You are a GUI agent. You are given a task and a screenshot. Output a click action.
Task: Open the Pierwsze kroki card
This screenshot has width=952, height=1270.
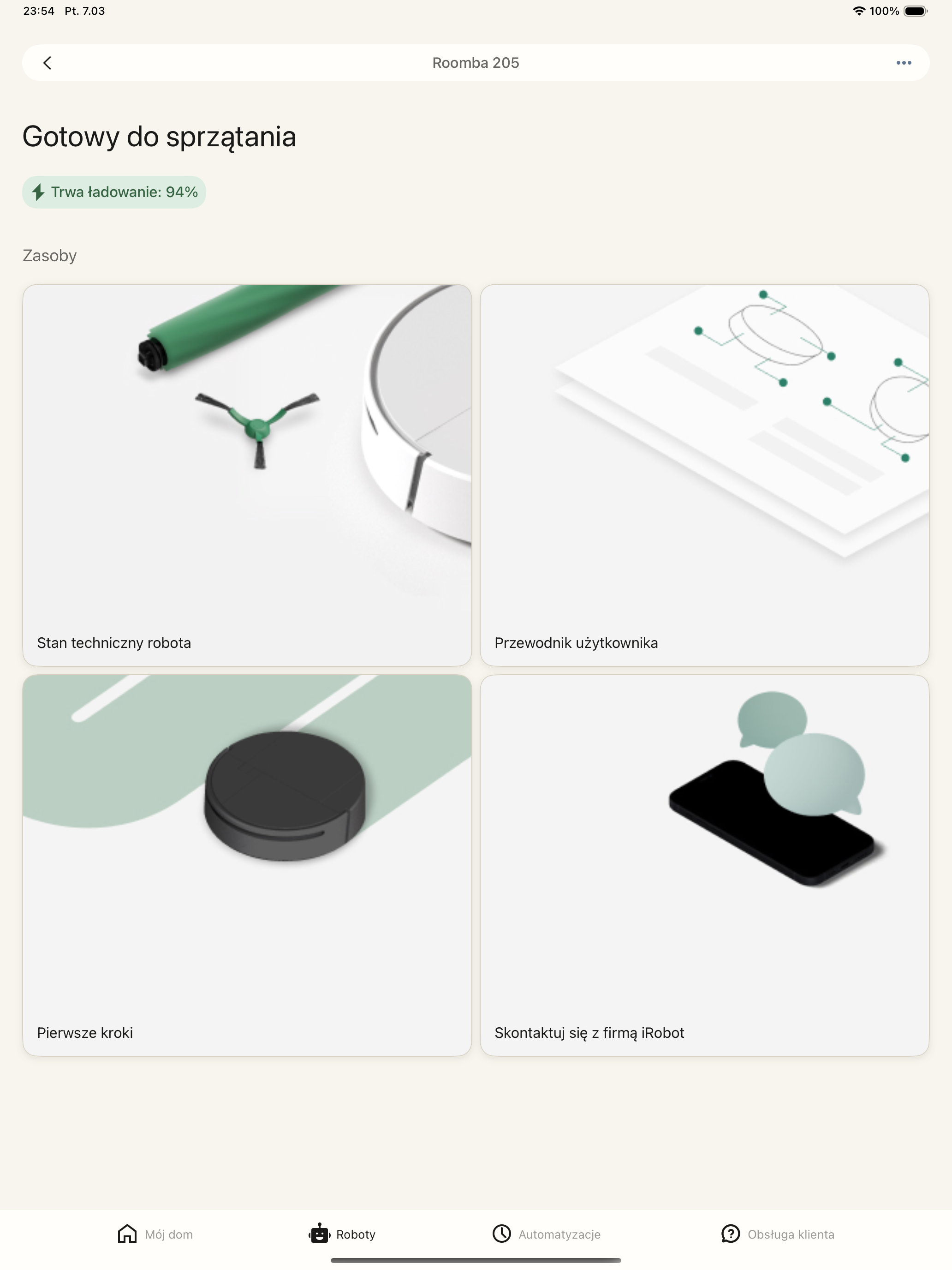coord(247,865)
